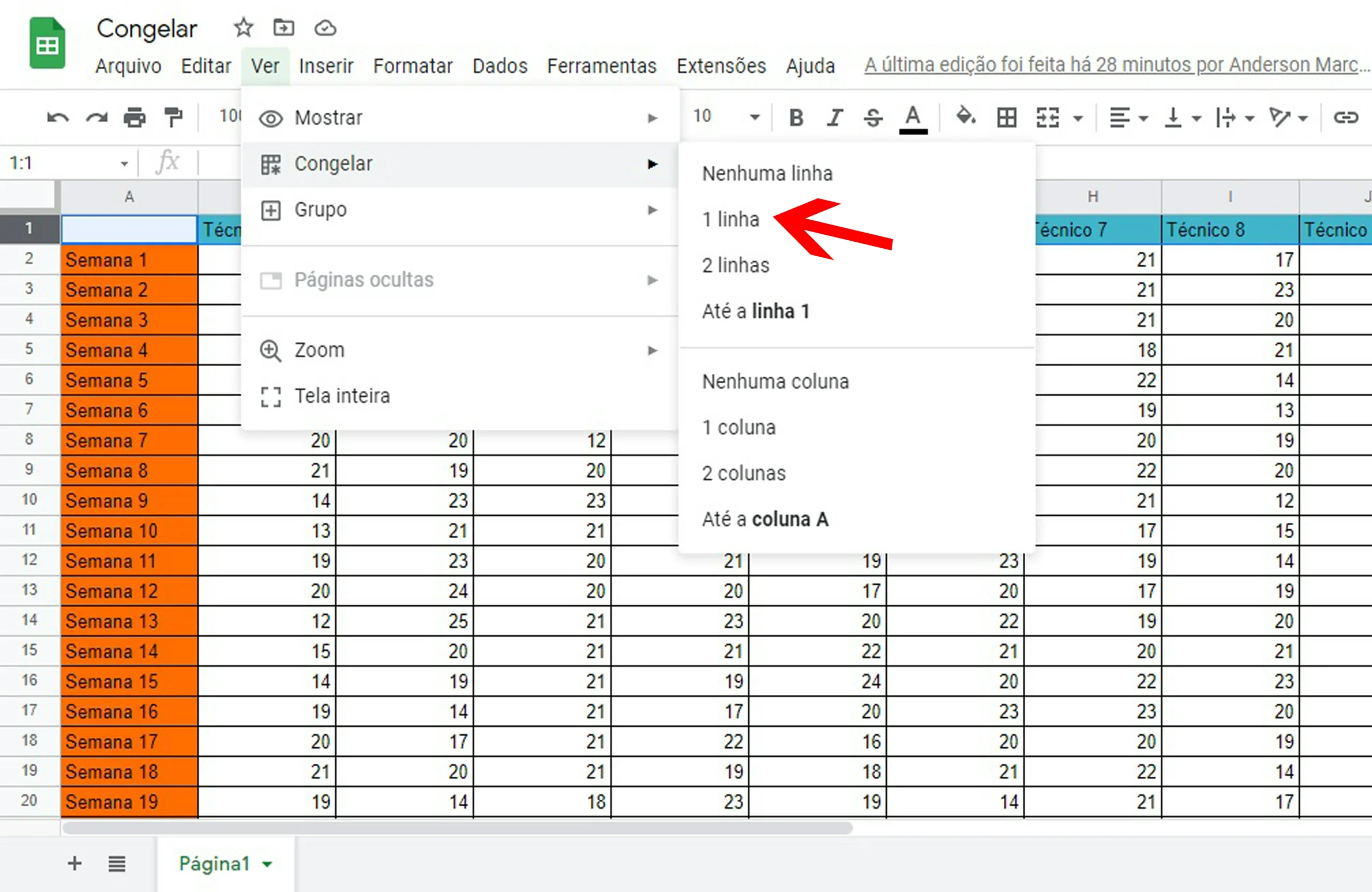The width and height of the screenshot is (1372, 892).
Task: Expand the Congelar submenu
Action: click(x=460, y=165)
